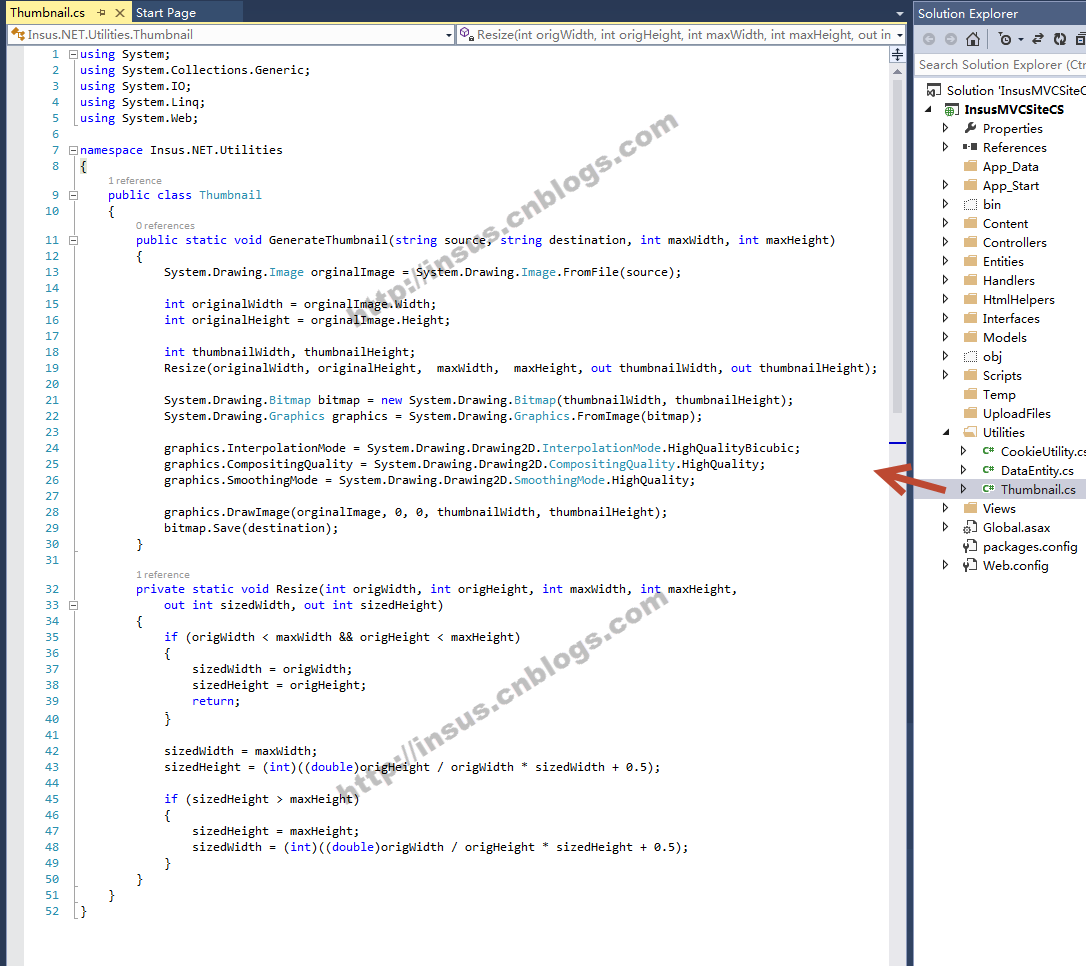Image resolution: width=1086 pixels, height=966 pixels.
Task: Click CookieUtility.cs C# file icon
Action: [x=988, y=451]
